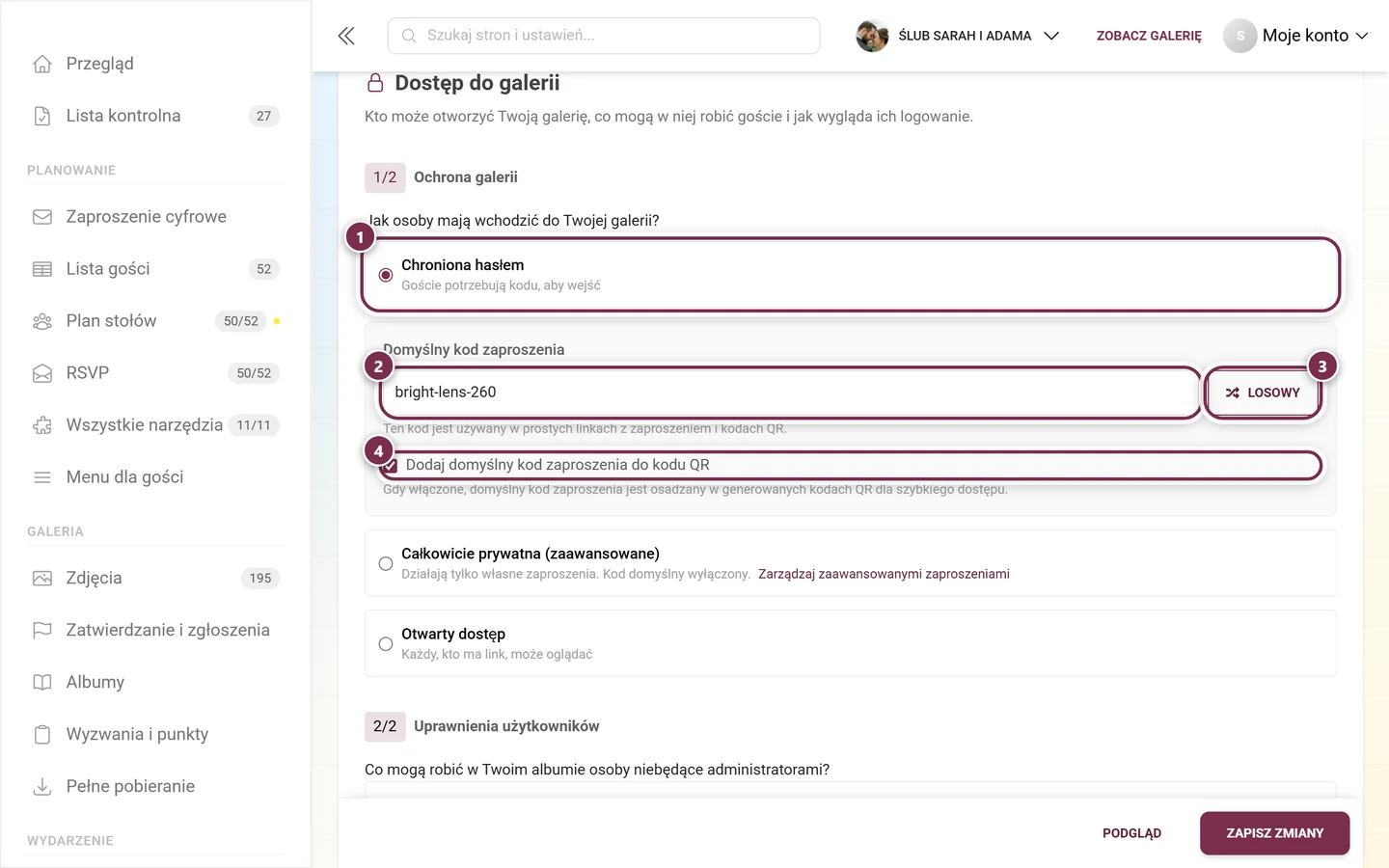This screenshot has height=868, width=1389.
Task: Select the Chroniona hasłem radio option
Action: (386, 275)
